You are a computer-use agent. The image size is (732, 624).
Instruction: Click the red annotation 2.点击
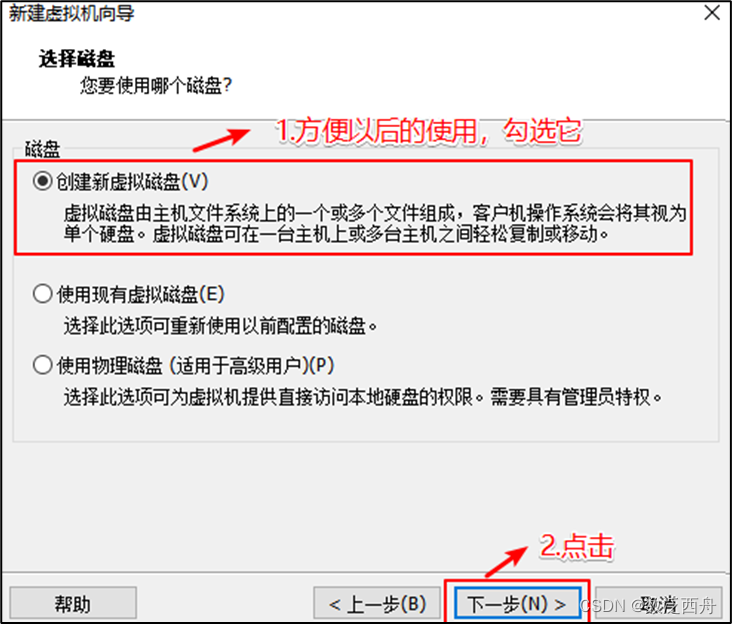(x=577, y=545)
